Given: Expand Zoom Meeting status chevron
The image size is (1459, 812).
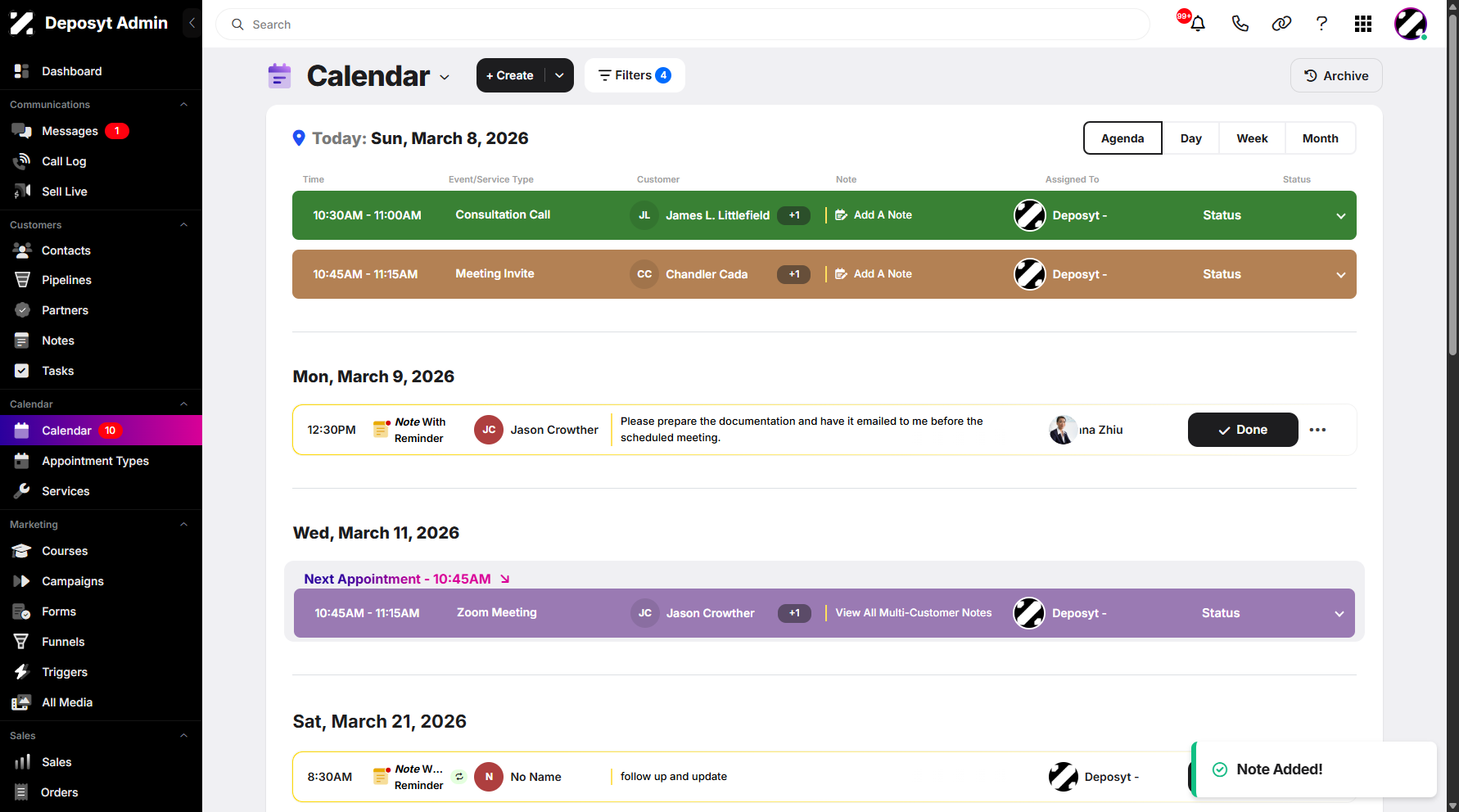Looking at the screenshot, I should click(1339, 614).
